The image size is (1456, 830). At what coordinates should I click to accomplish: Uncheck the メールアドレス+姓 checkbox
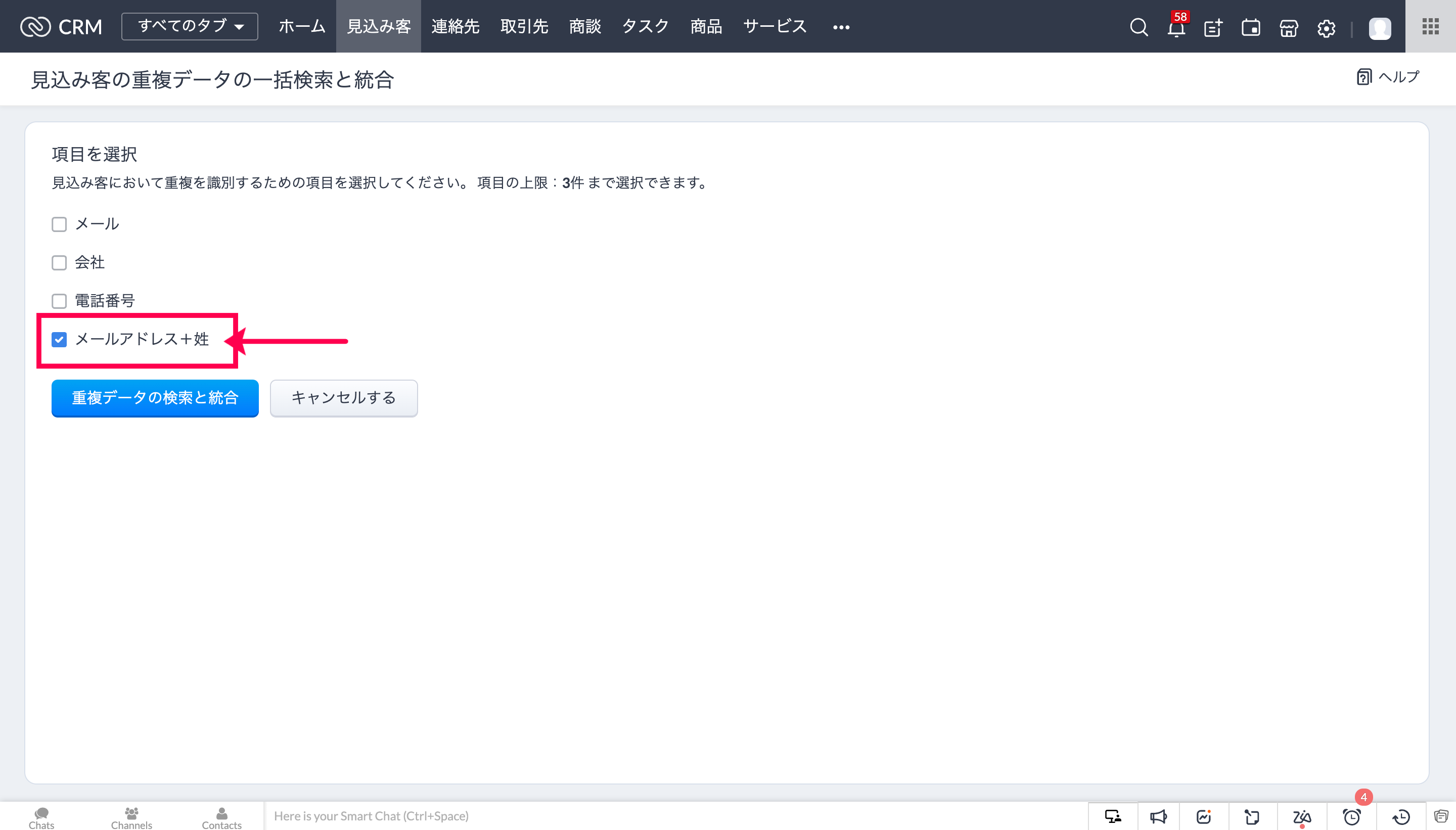59,340
